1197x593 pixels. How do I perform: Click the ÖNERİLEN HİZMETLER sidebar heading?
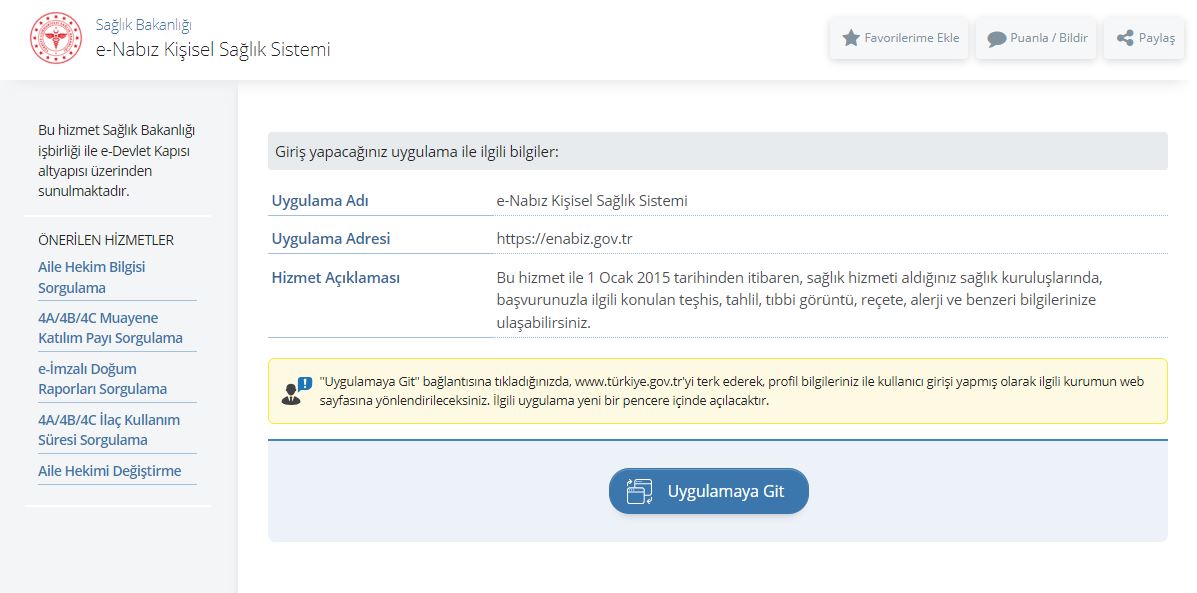106,240
